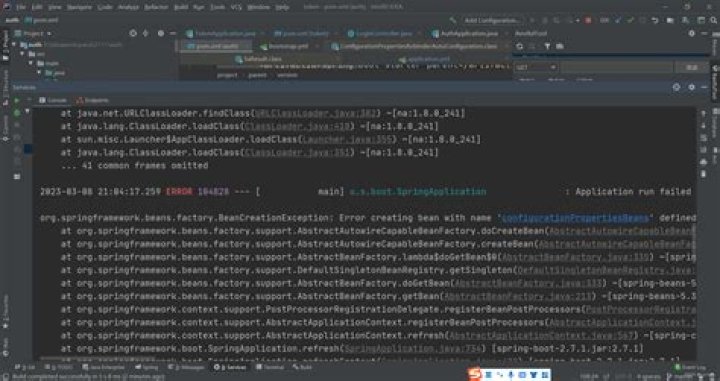Collapse the src folder in the tree
720x381 pixels.
[22, 54]
